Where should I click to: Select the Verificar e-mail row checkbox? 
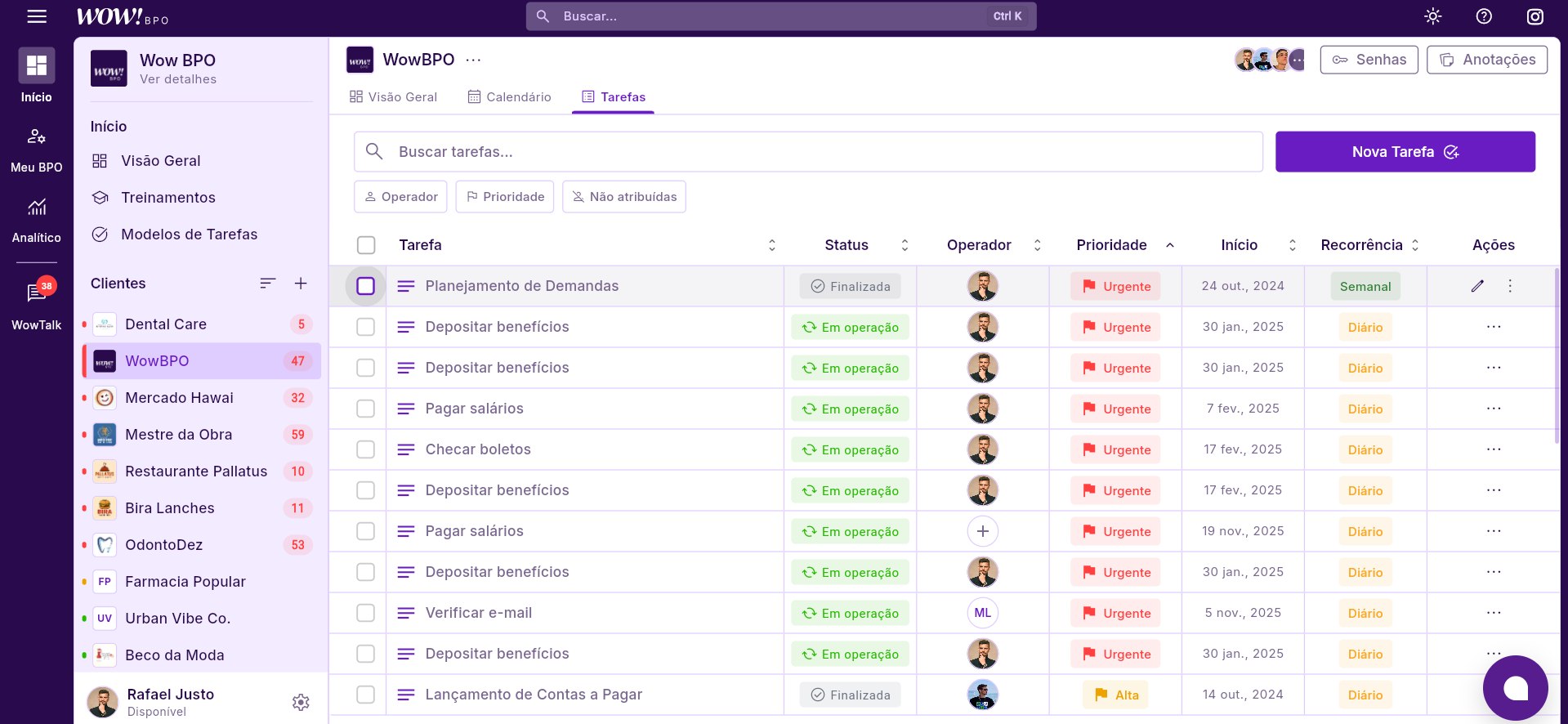point(366,613)
